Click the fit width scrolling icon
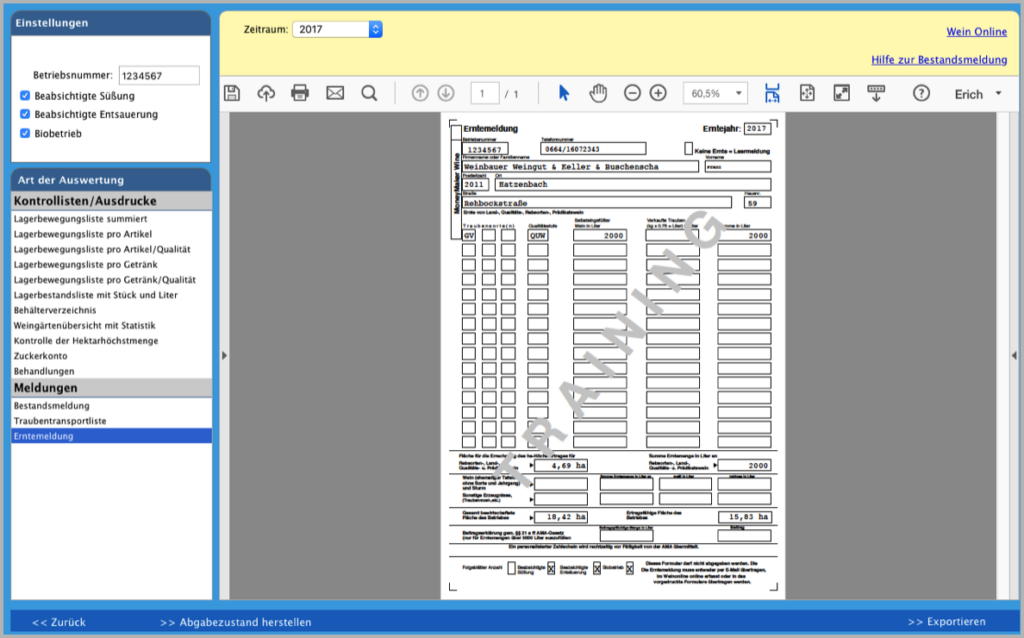Image resolution: width=1024 pixels, height=638 pixels. (x=772, y=93)
